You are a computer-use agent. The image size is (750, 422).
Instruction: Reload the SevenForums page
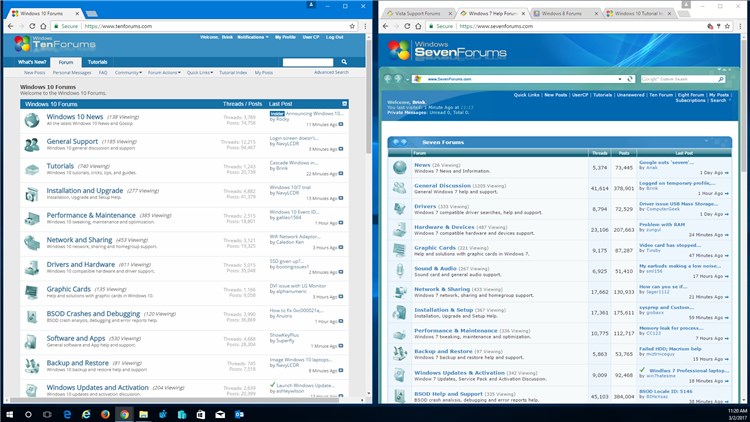coord(408,26)
